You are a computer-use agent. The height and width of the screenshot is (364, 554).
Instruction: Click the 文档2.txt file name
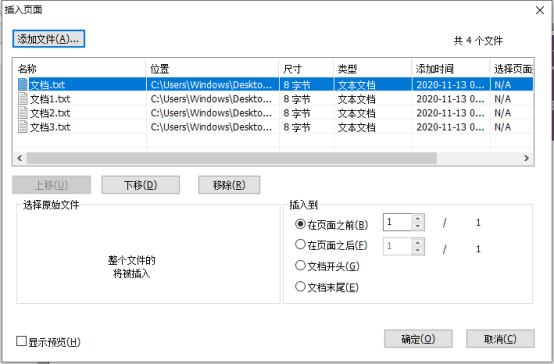pos(50,113)
